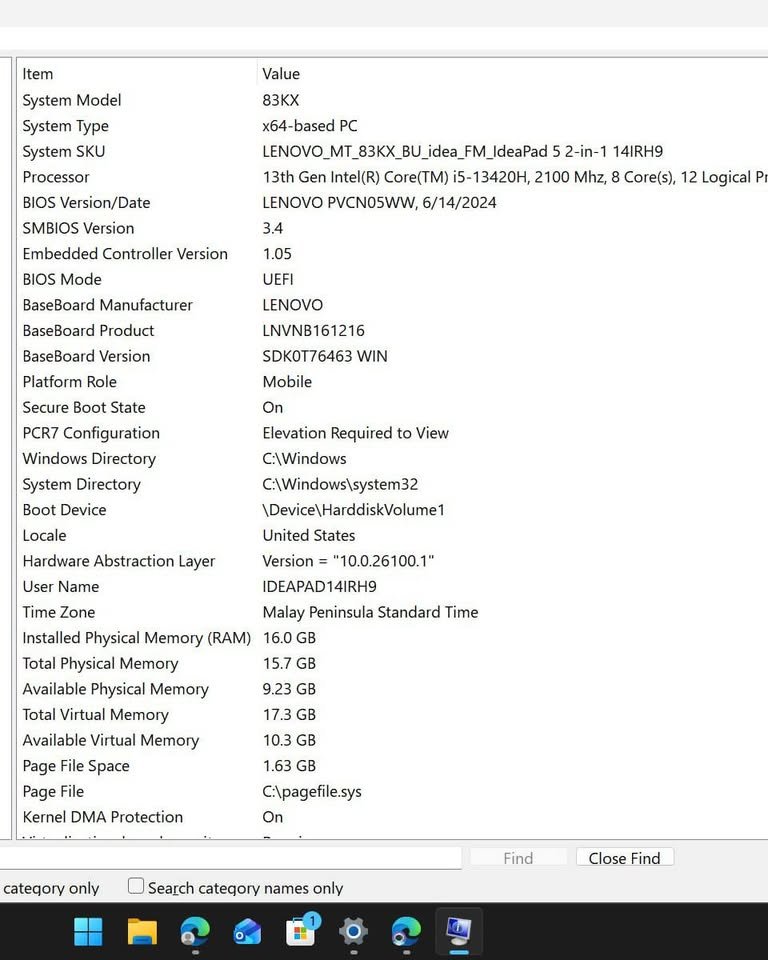The image size is (768, 960).
Task: Select the BIOS Version/Date row
Action: tap(86, 203)
